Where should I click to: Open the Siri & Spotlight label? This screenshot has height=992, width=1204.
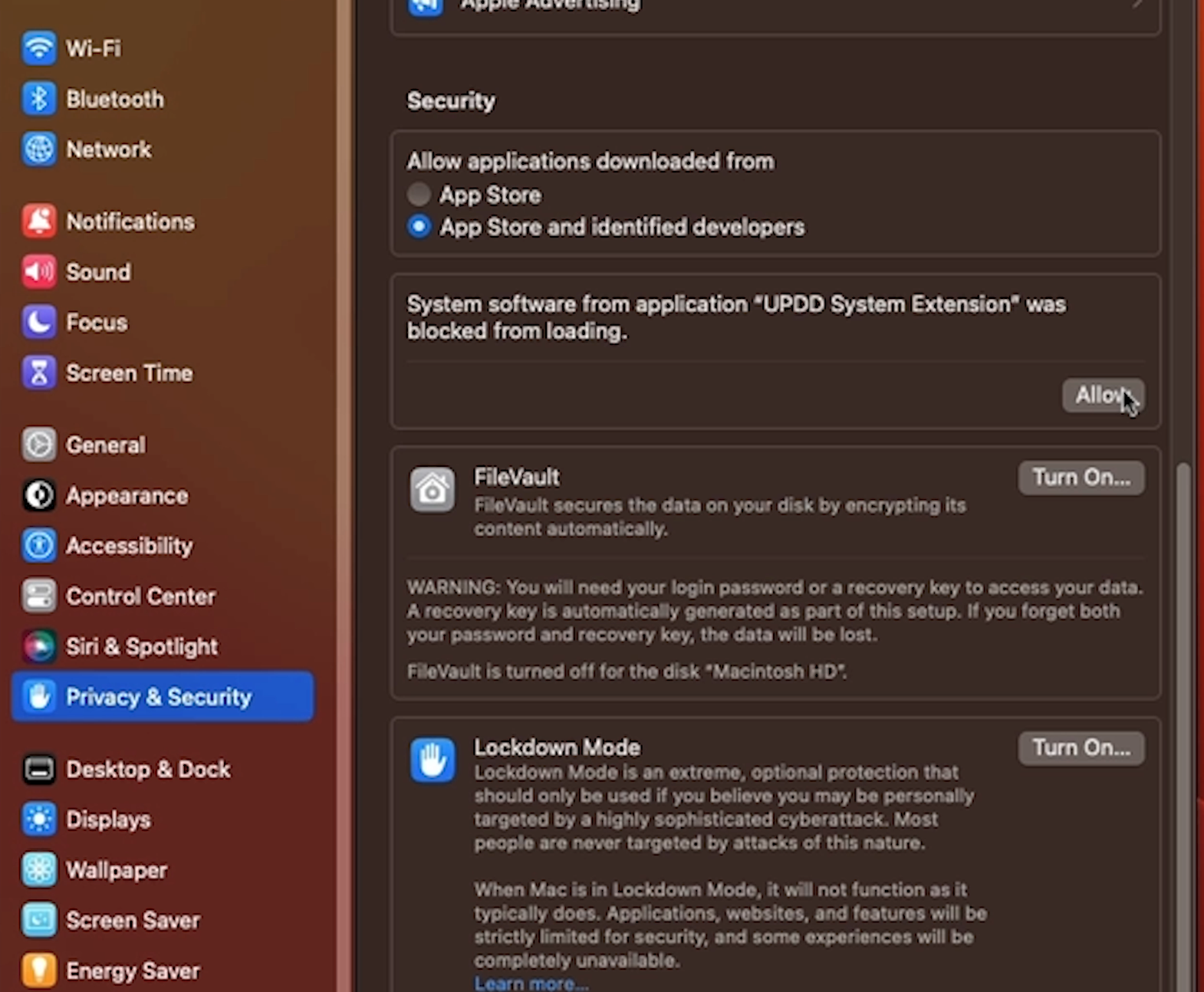142,647
